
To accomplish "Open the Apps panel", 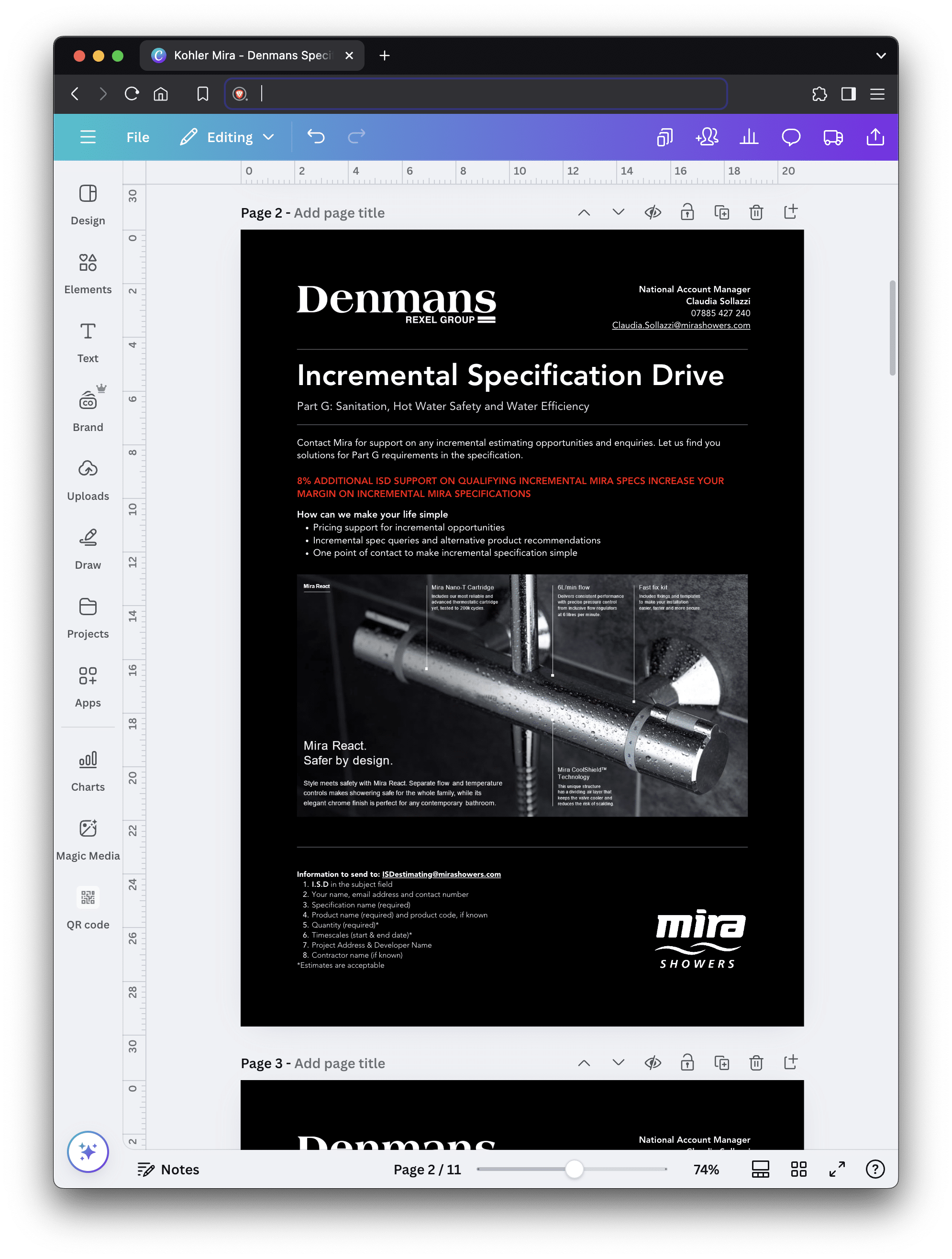I will [x=88, y=687].
